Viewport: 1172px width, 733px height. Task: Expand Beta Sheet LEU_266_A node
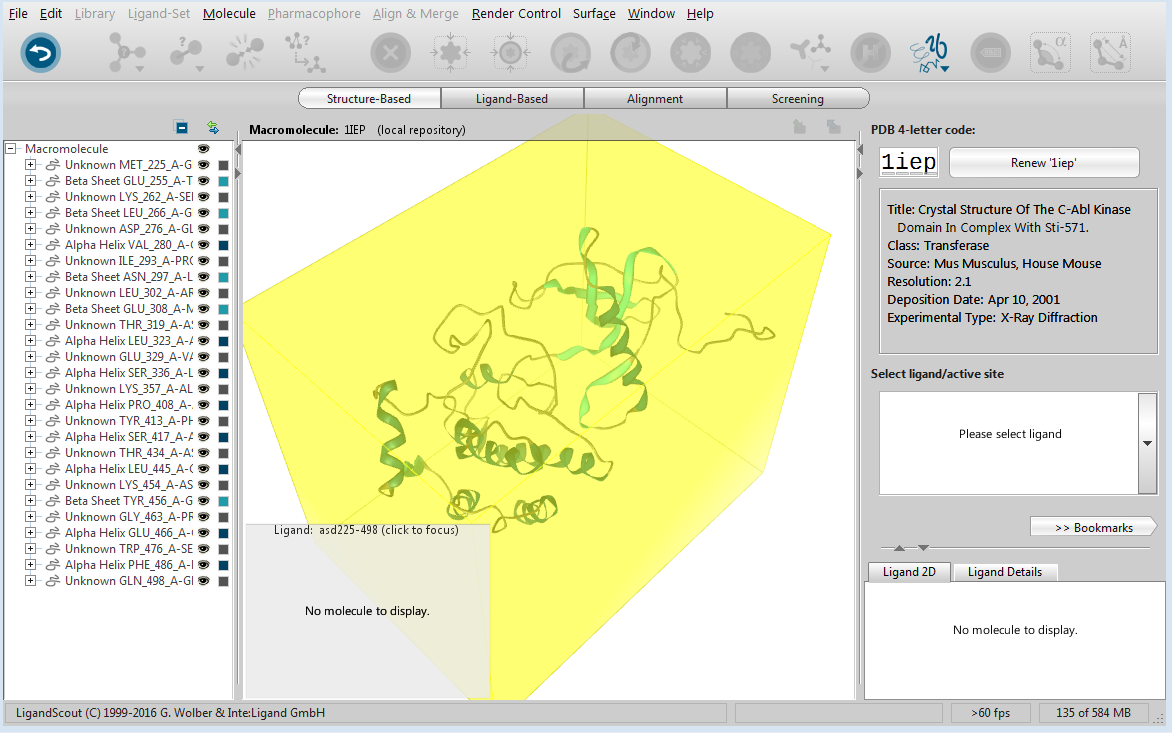pyautogui.click(x=31, y=213)
